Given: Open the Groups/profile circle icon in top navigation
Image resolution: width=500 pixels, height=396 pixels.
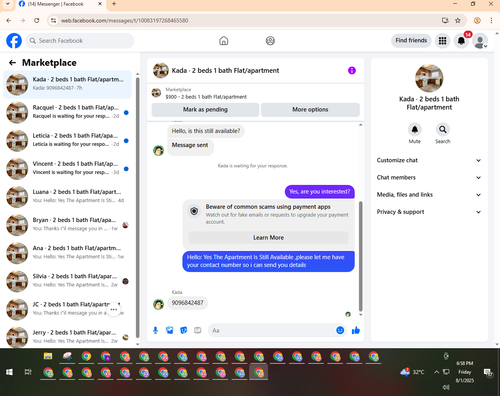Looking at the screenshot, I should pyautogui.click(x=270, y=41).
